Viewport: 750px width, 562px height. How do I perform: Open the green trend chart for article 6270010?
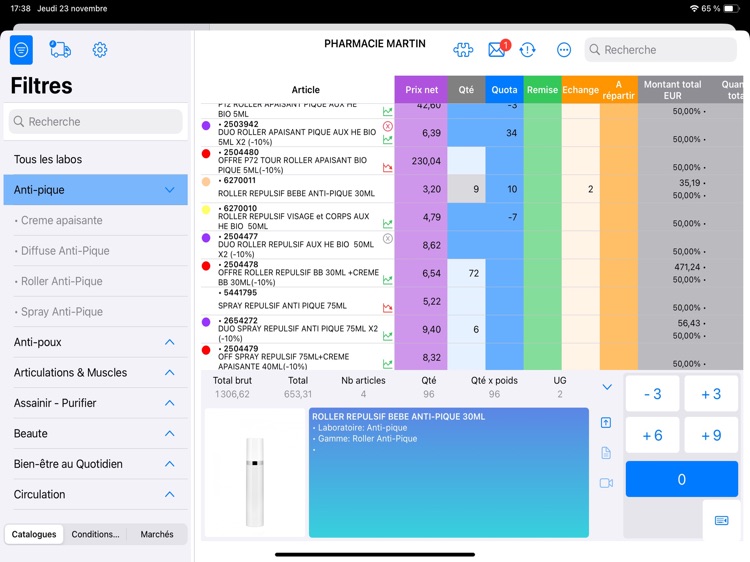click(387, 223)
